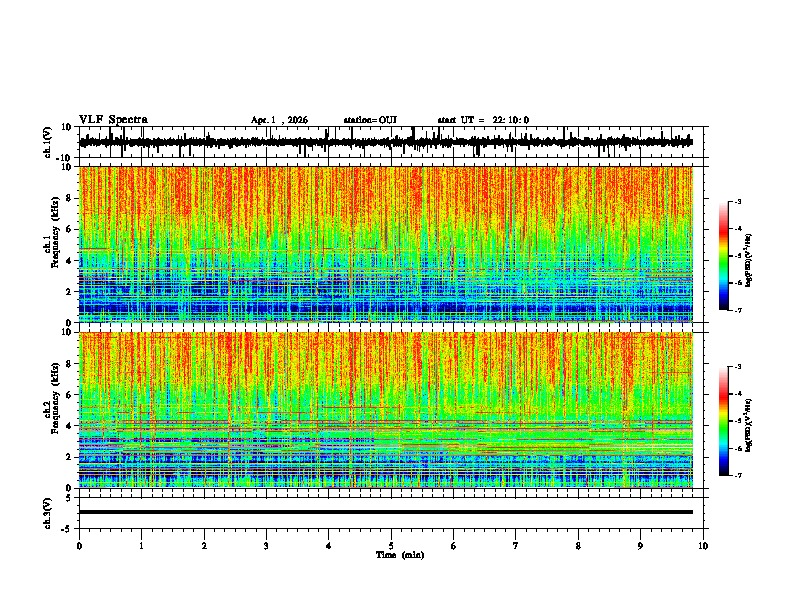Click the "Time (min)" axis label
Viewport: 792px width, 612px height.
point(400,555)
